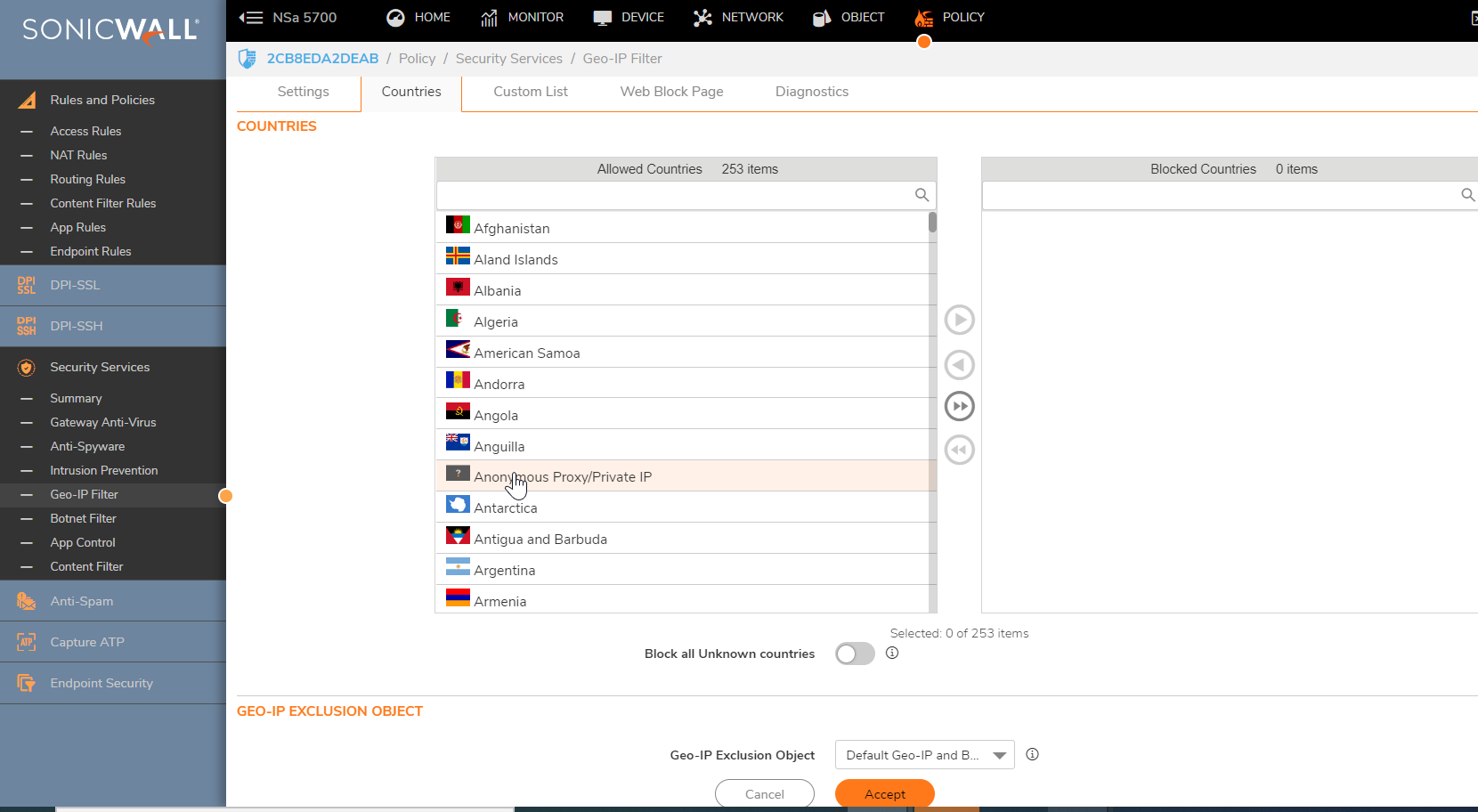
Task: Click the add selected countries right arrow
Action: point(959,320)
